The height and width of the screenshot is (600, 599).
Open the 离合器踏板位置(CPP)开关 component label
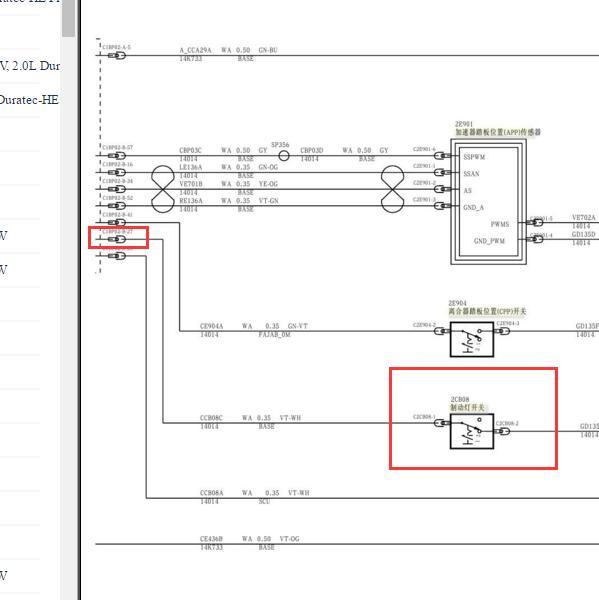click(x=487, y=311)
